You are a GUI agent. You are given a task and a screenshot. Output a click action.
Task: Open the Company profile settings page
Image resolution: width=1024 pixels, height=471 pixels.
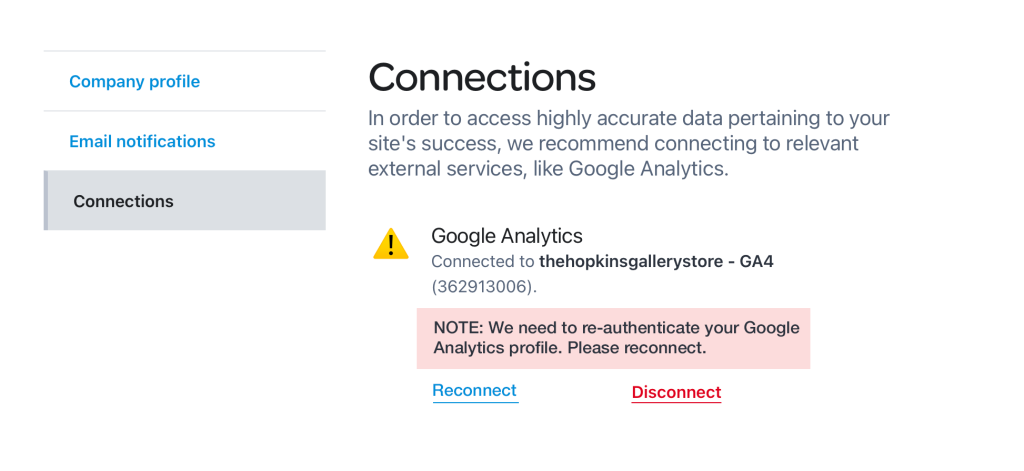pyautogui.click(x=135, y=82)
